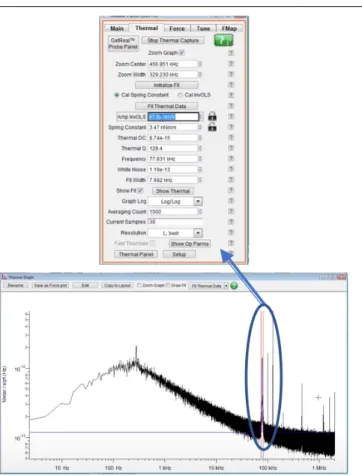Open help for Frequency row

[231, 159]
